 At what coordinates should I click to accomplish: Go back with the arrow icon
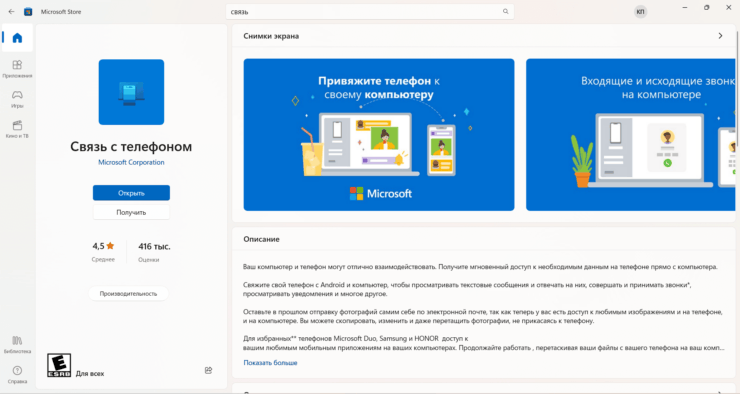coord(11,12)
